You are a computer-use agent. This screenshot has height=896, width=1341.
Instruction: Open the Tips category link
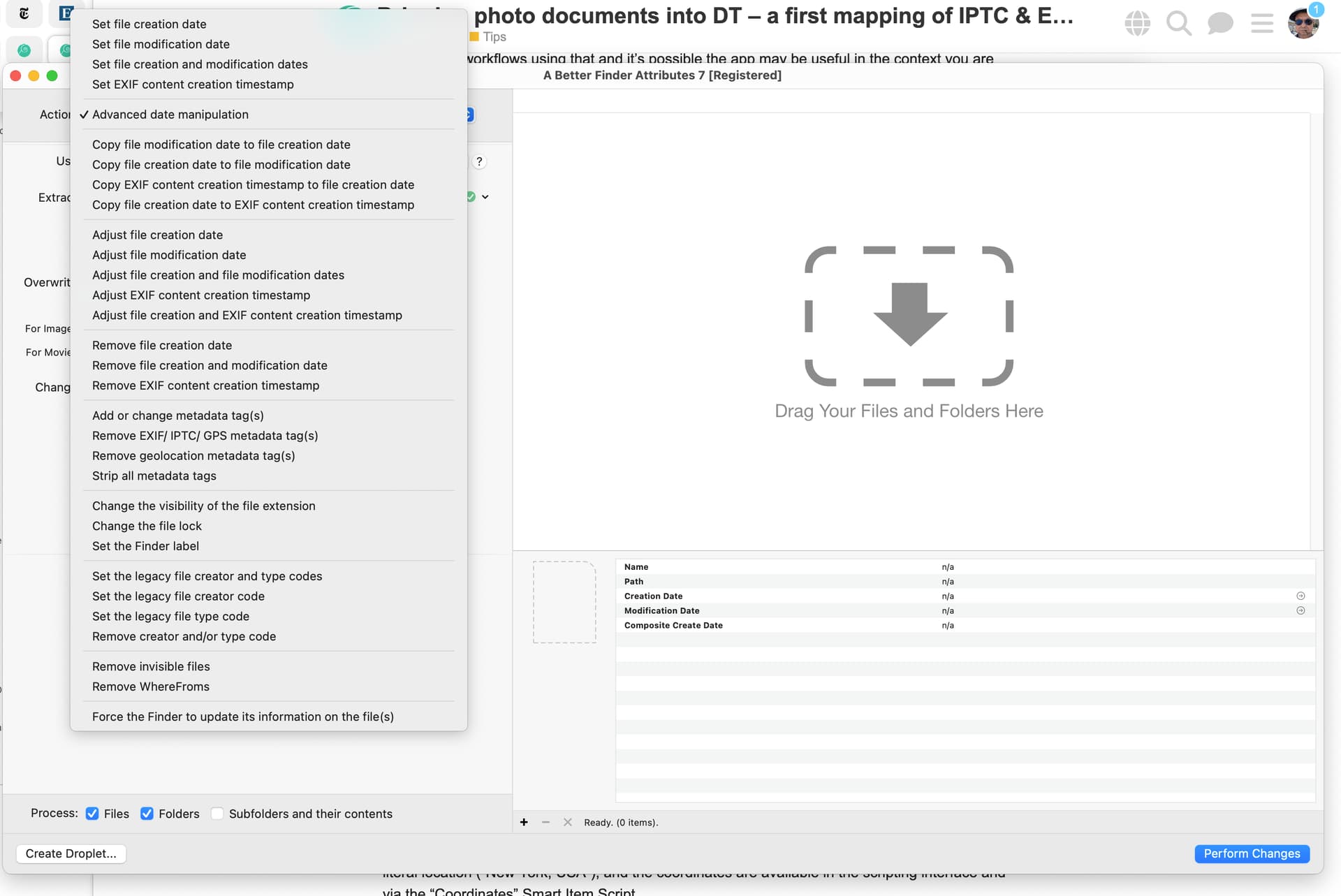coord(488,37)
